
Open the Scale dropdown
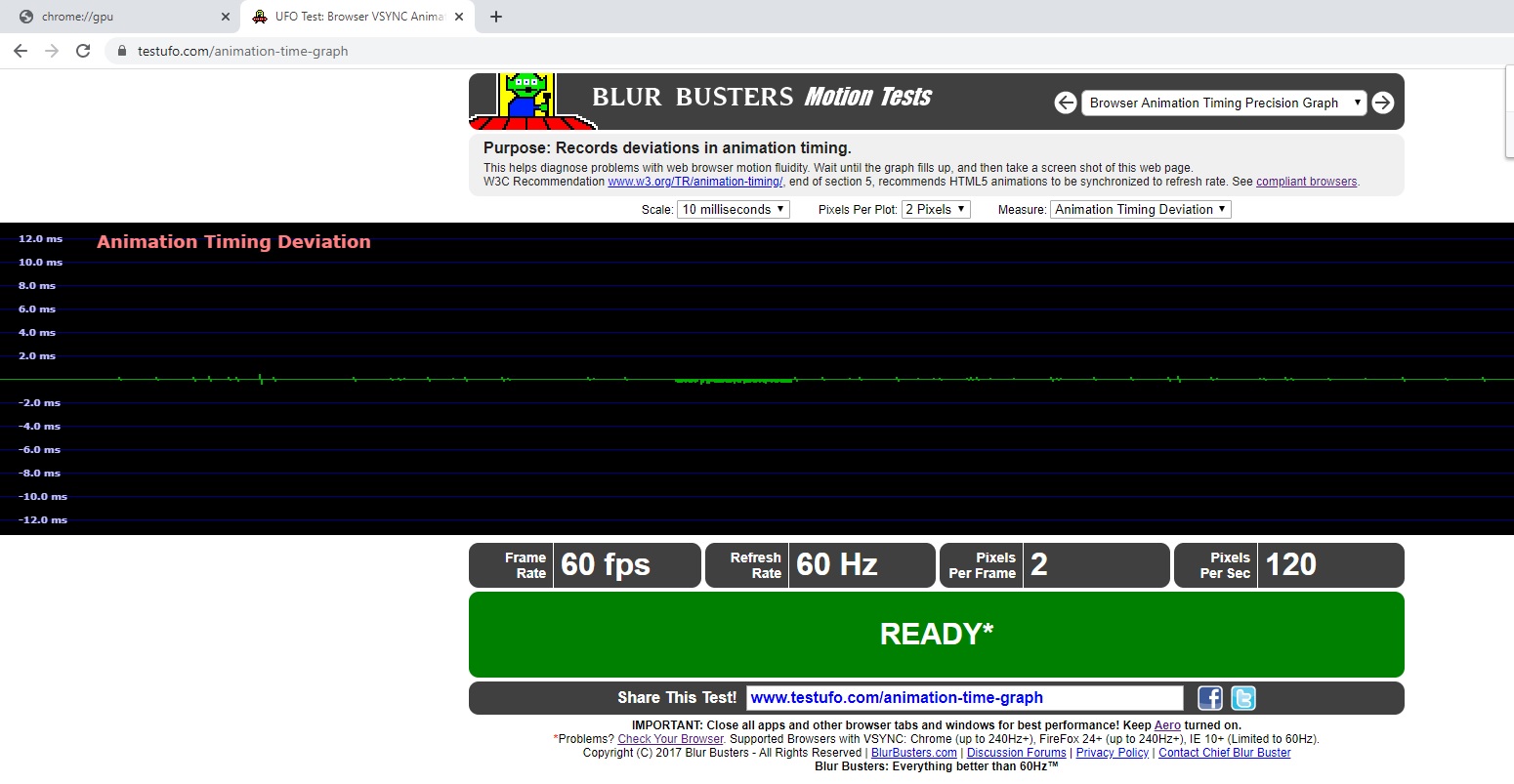click(734, 209)
